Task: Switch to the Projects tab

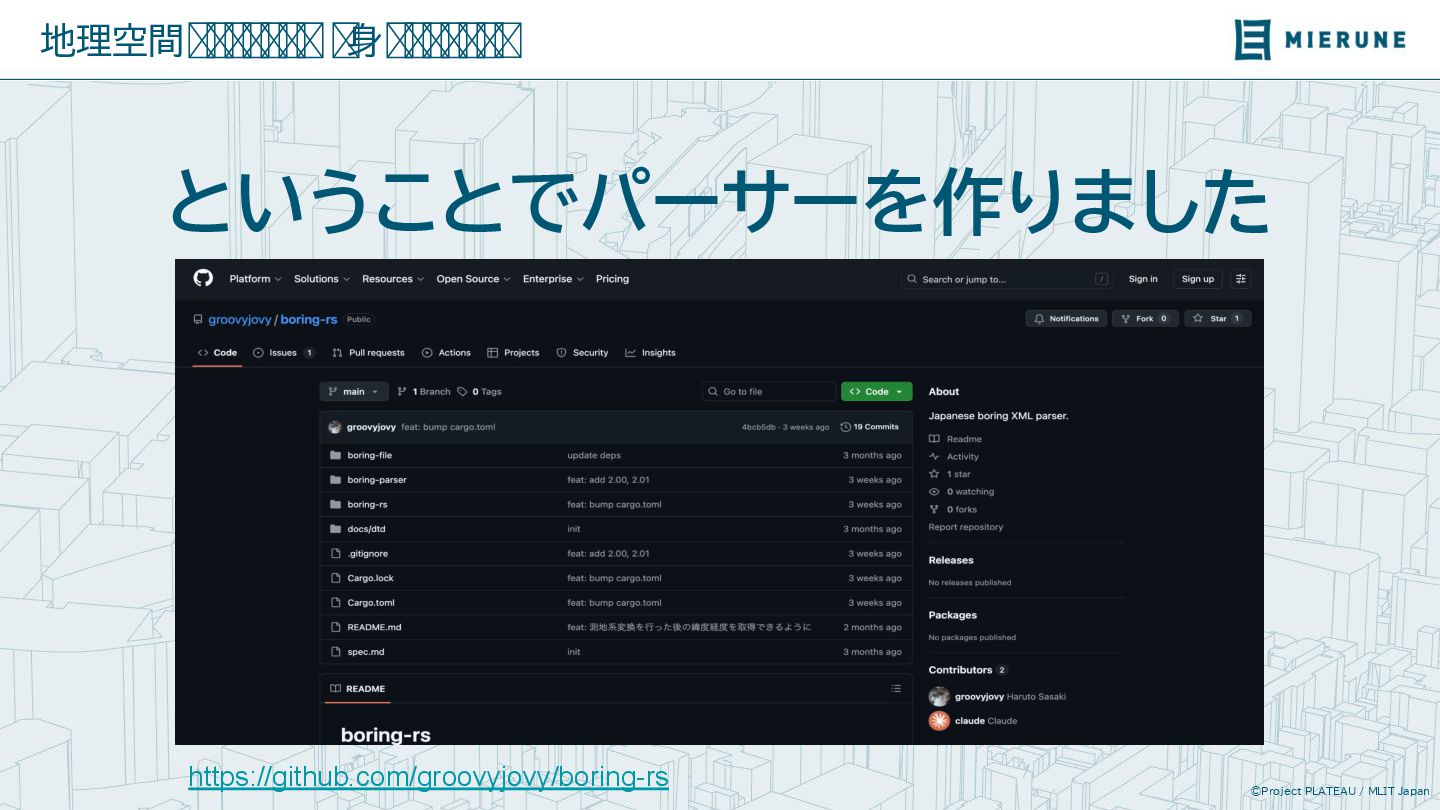Action: [x=513, y=353]
